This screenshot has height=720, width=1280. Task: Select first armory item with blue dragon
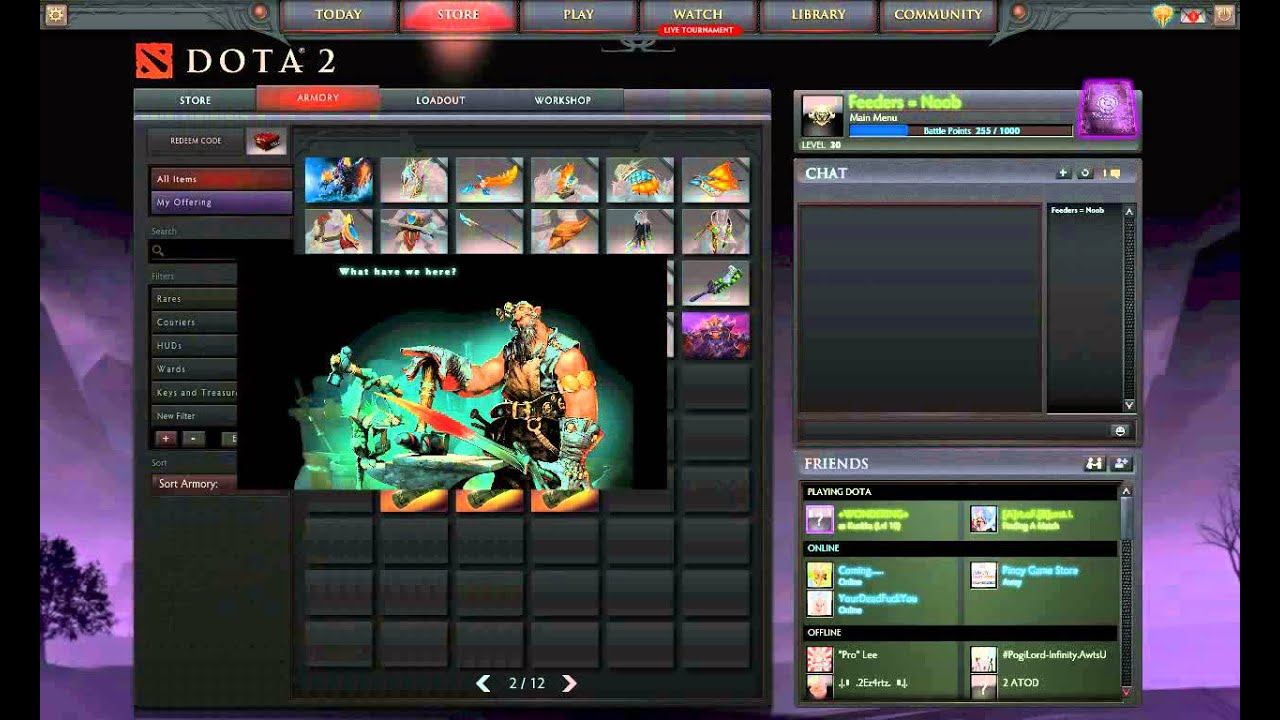(x=339, y=180)
